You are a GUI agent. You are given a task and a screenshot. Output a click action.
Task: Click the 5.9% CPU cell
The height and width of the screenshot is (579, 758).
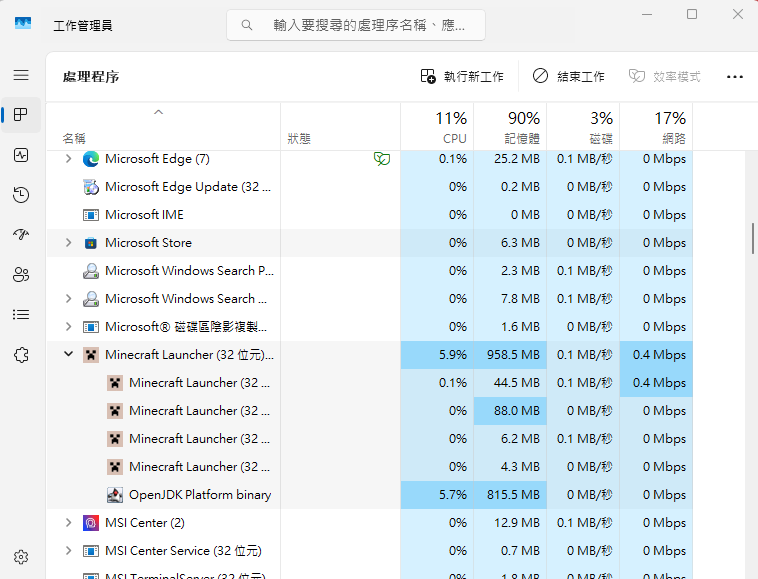[x=437, y=355]
